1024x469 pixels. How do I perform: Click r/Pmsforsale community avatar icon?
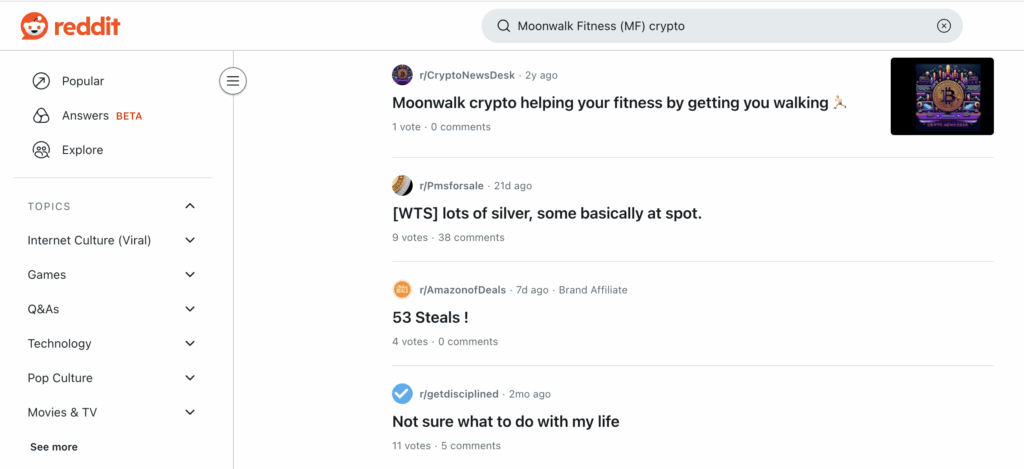tap(402, 186)
